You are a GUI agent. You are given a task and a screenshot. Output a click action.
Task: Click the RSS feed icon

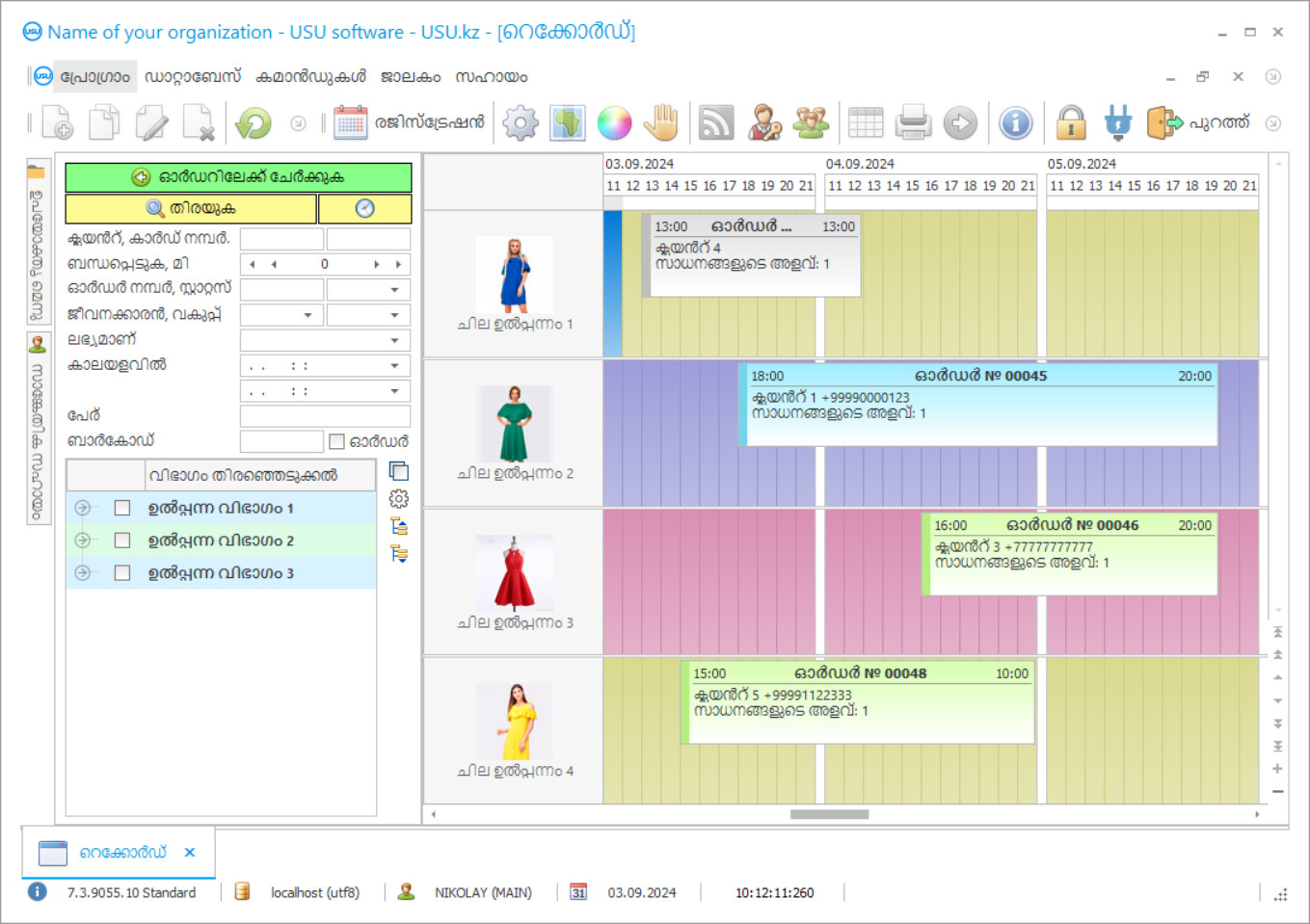(716, 123)
